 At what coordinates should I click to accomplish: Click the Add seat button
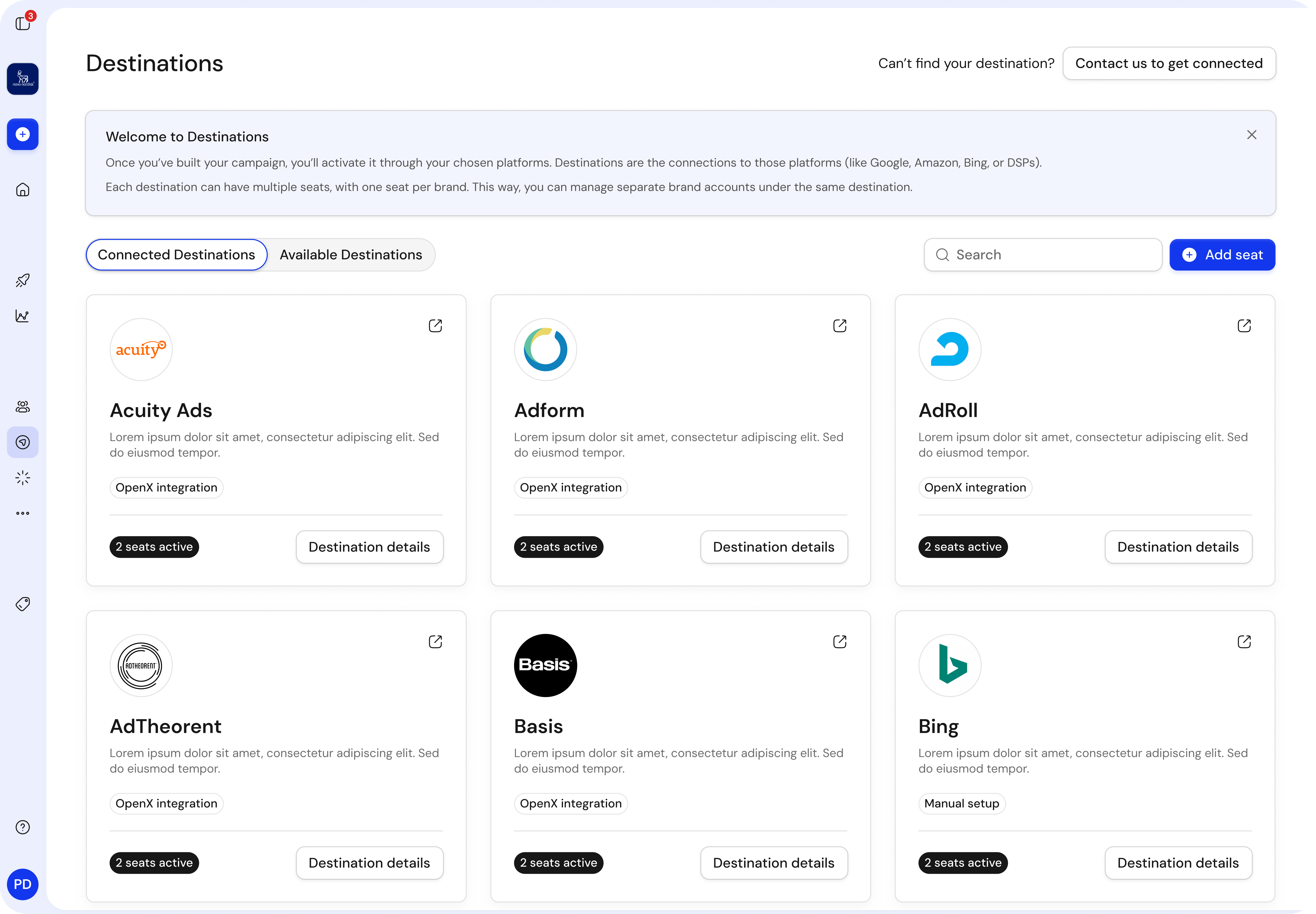click(1222, 255)
